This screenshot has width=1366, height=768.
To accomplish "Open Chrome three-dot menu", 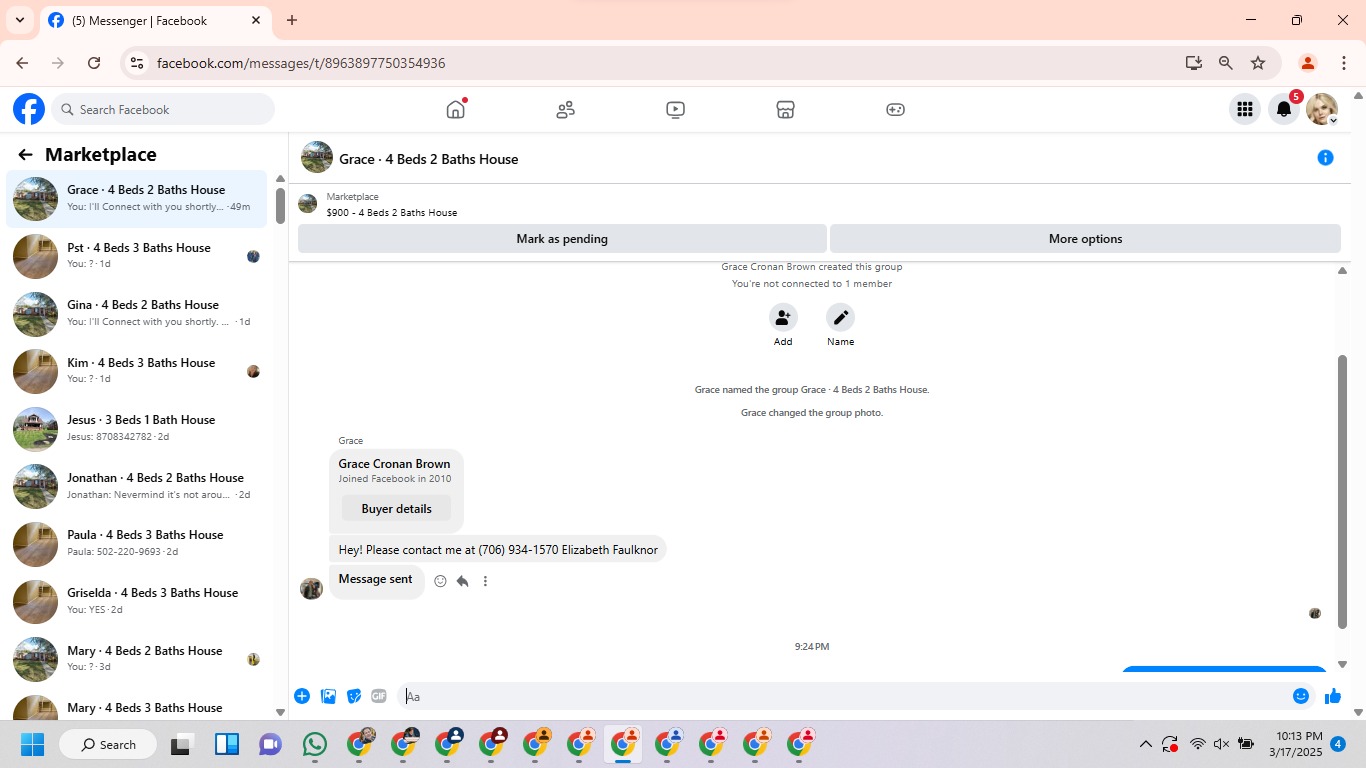I will point(1344,63).
